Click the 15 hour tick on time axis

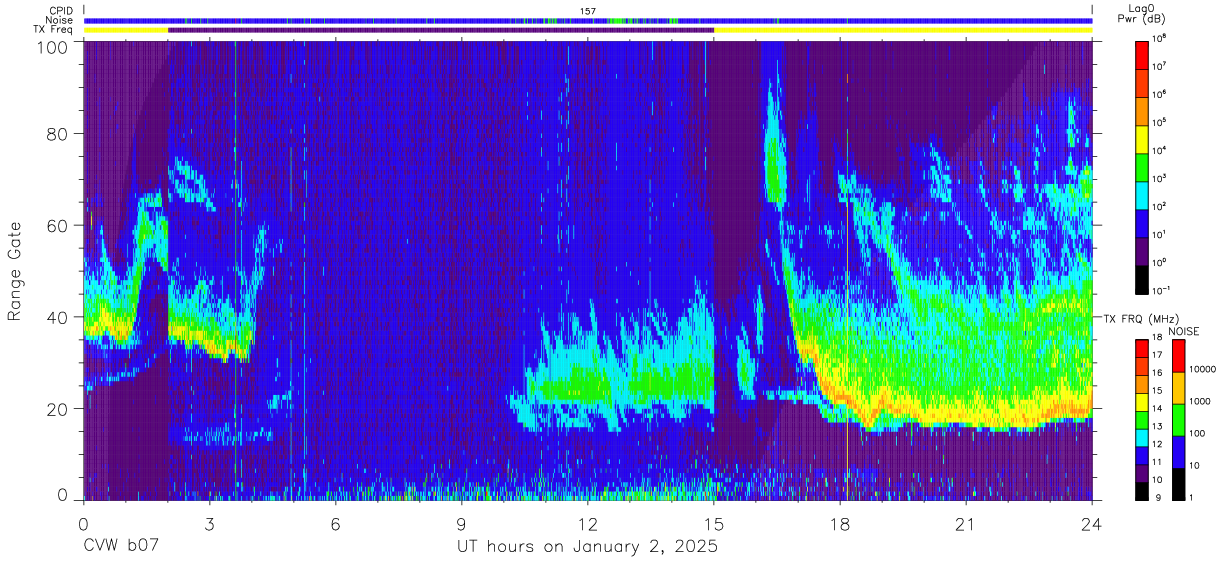point(714,525)
